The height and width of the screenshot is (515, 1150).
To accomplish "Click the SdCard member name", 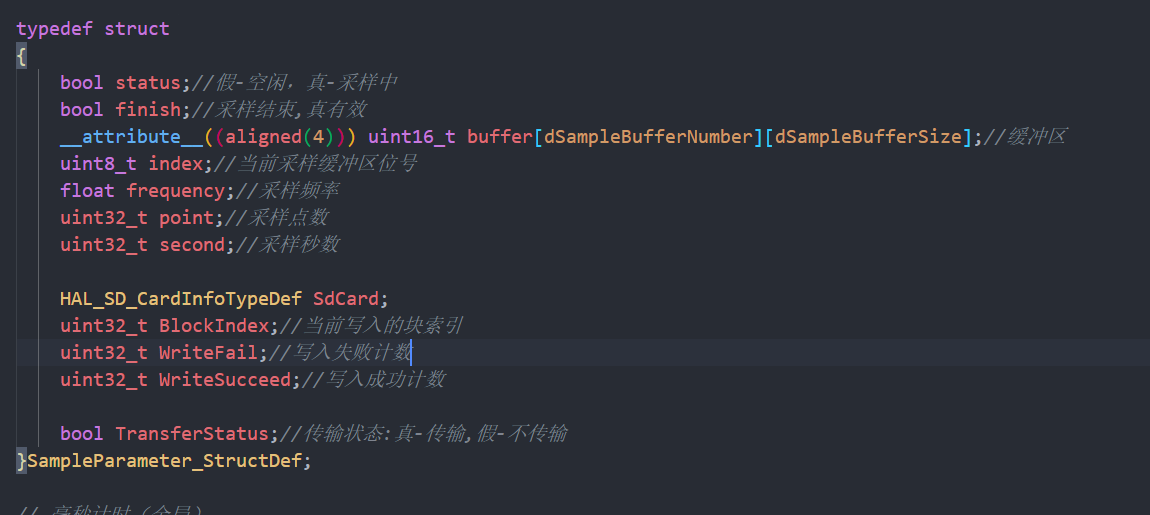I will pos(345,299).
